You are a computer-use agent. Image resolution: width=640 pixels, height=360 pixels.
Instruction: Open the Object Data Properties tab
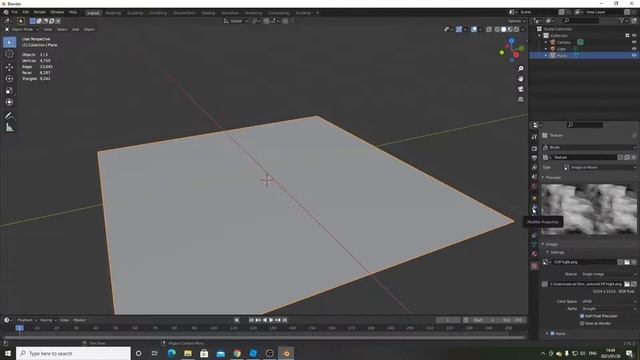point(534,244)
